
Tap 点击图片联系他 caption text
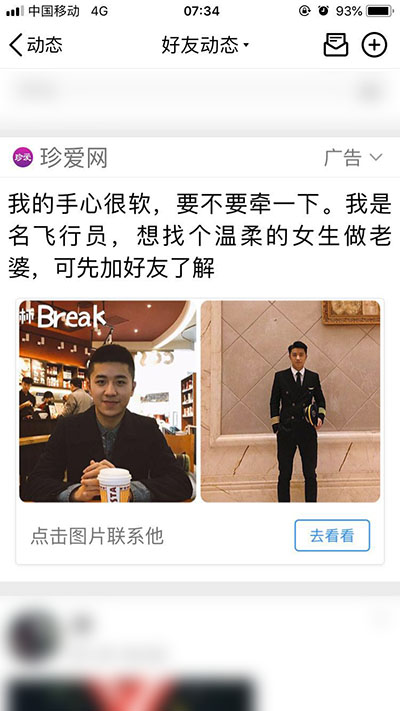pos(97,536)
